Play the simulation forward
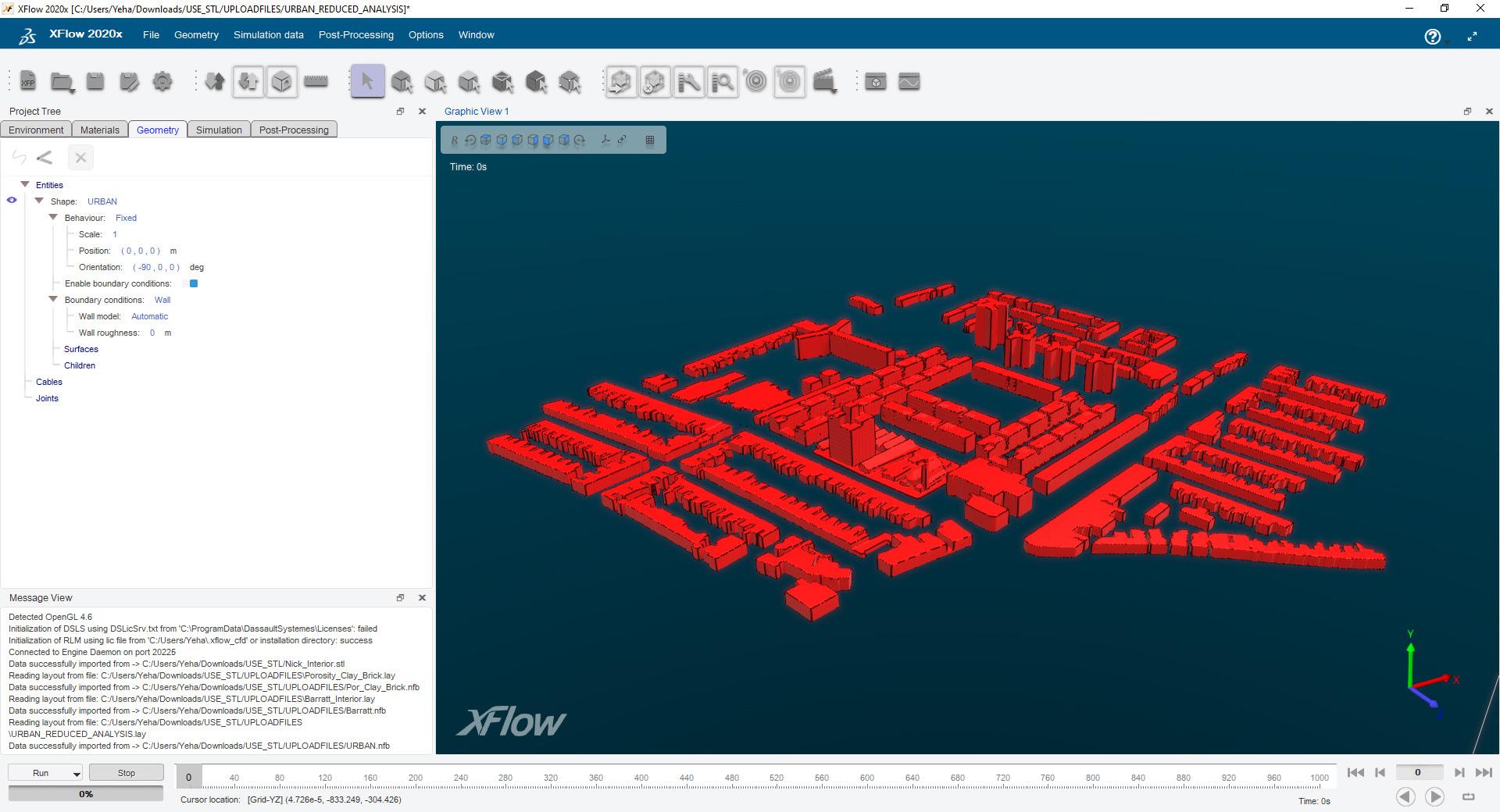The width and height of the screenshot is (1500, 812). (x=1434, y=796)
